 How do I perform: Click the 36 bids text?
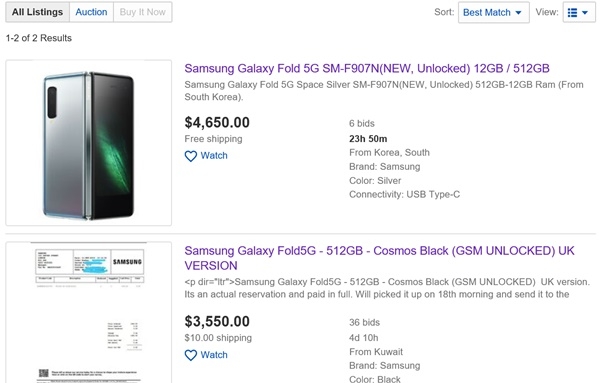click(x=364, y=323)
